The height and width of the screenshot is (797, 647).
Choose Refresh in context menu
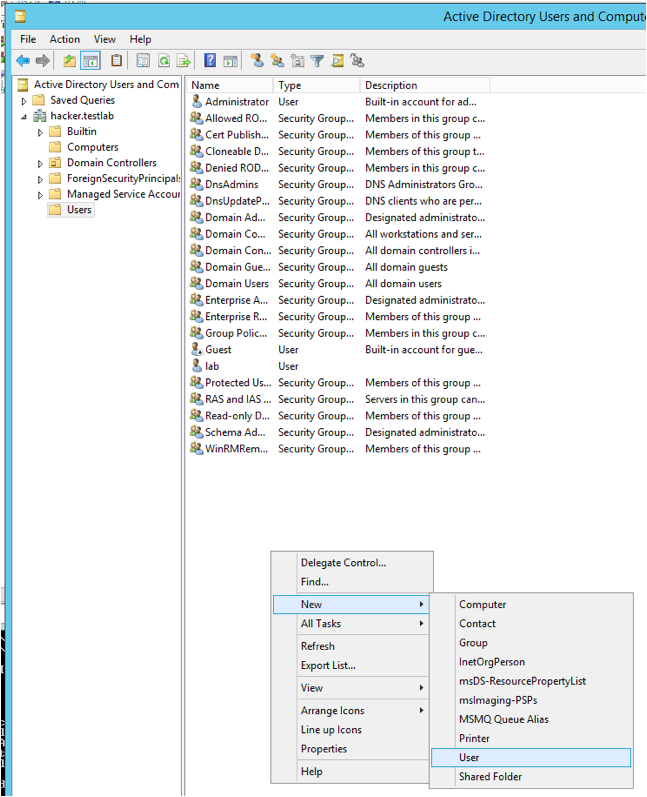tap(351, 646)
